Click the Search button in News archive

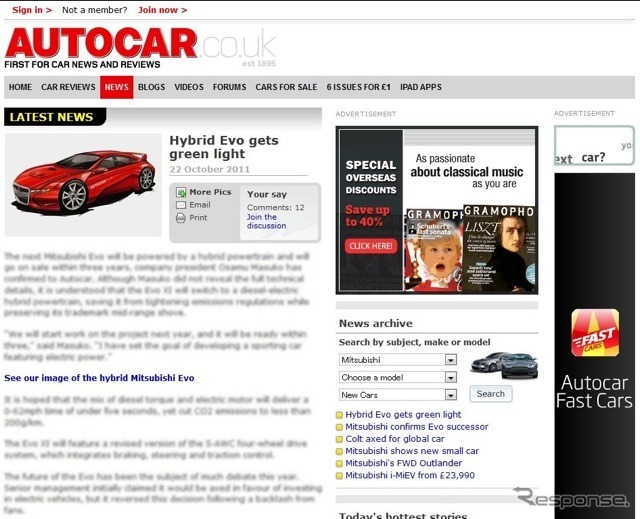point(491,394)
